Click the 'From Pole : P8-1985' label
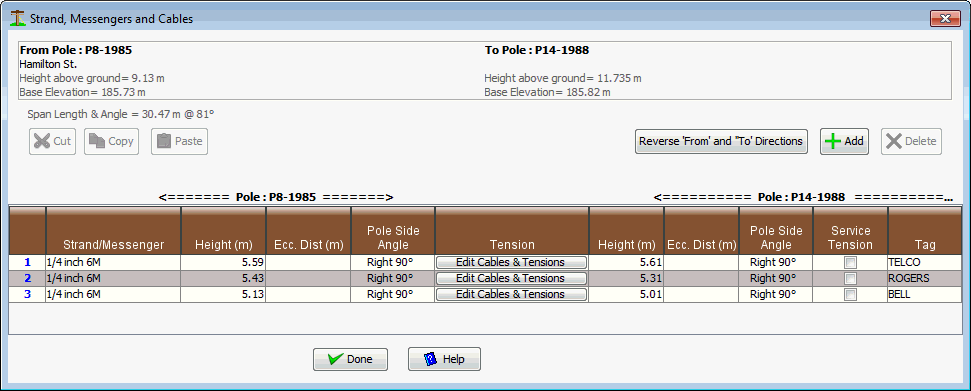The width and height of the screenshot is (971, 391). coord(76,50)
